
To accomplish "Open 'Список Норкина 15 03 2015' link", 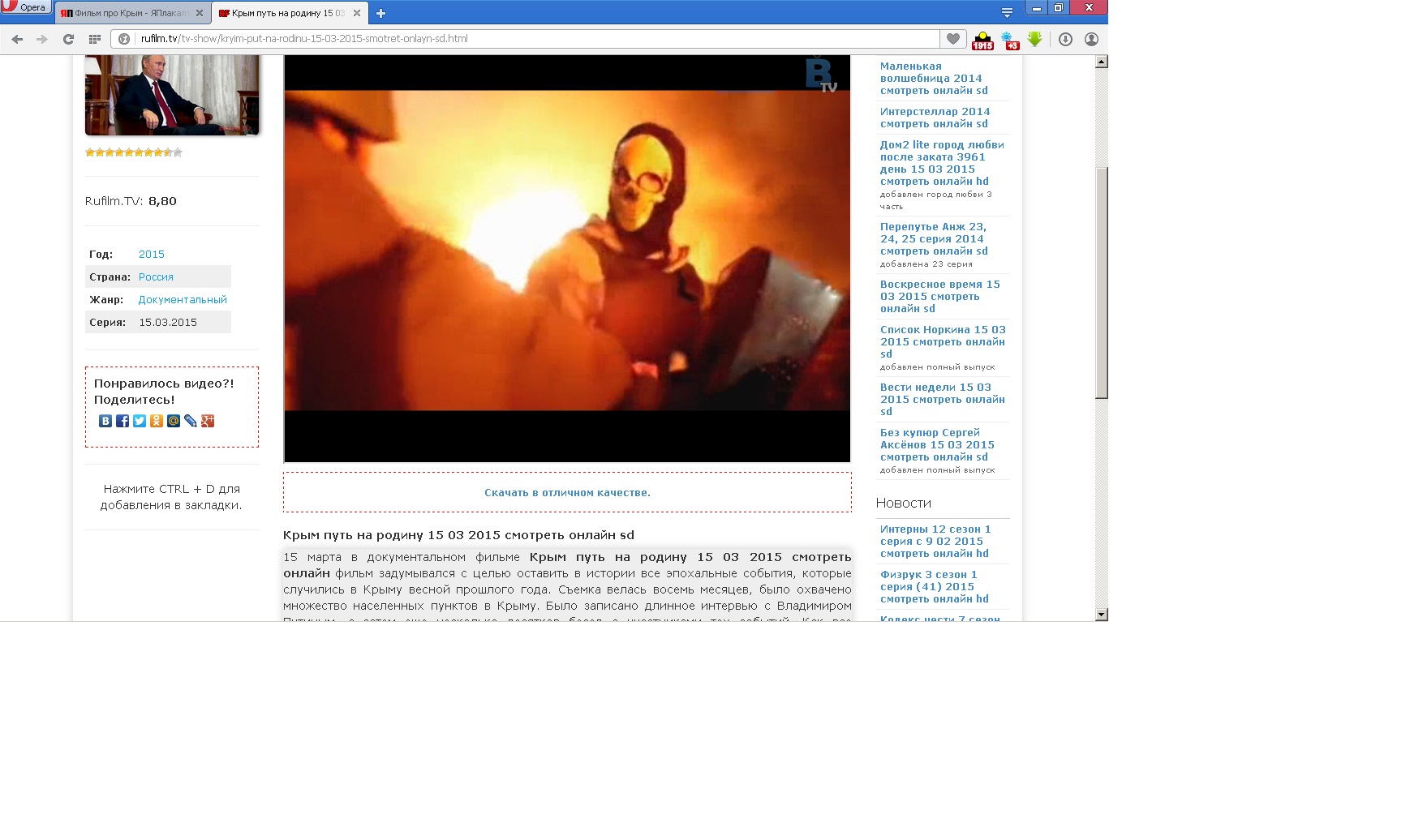I will point(943,342).
